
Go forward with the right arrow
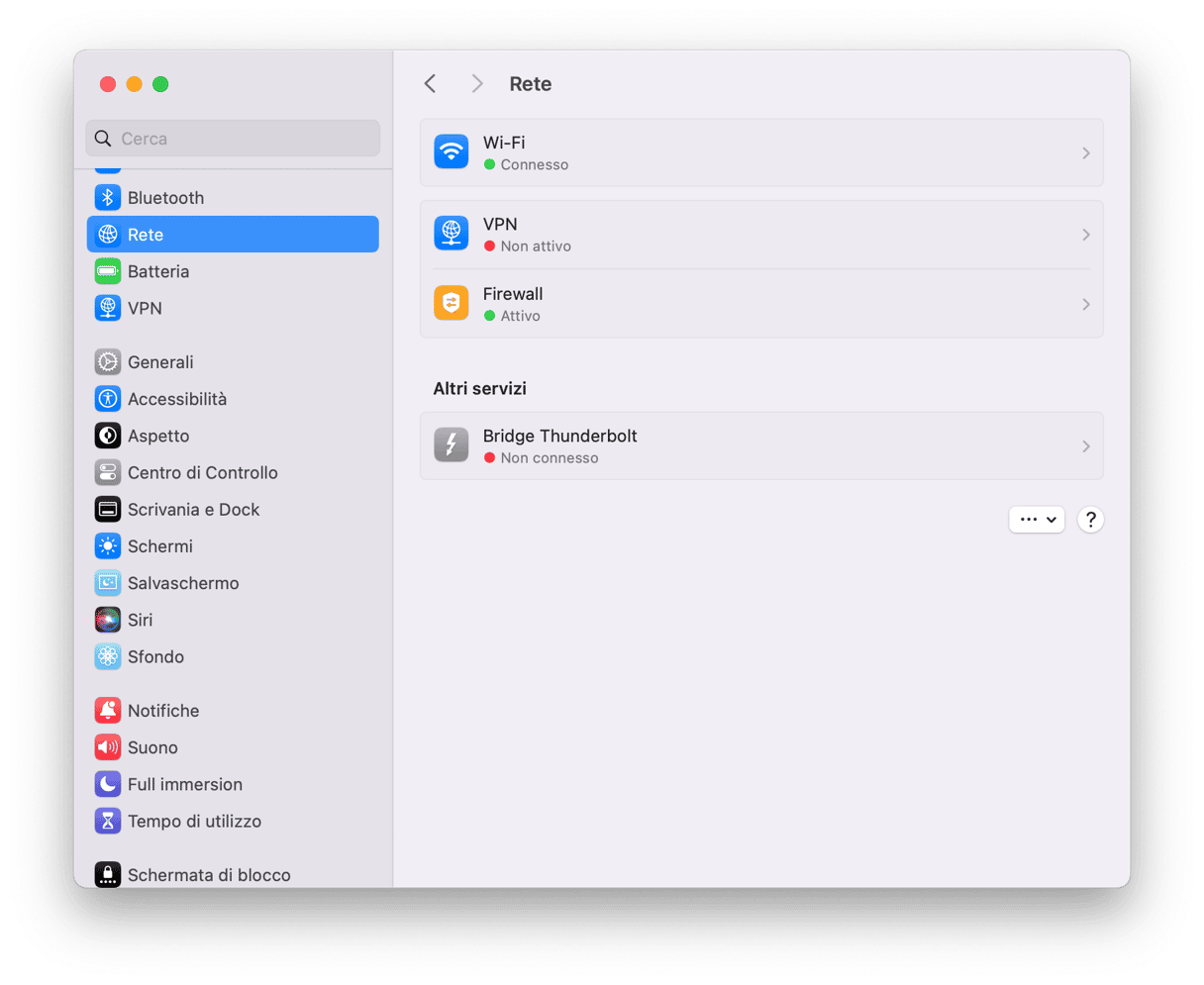click(x=477, y=84)
